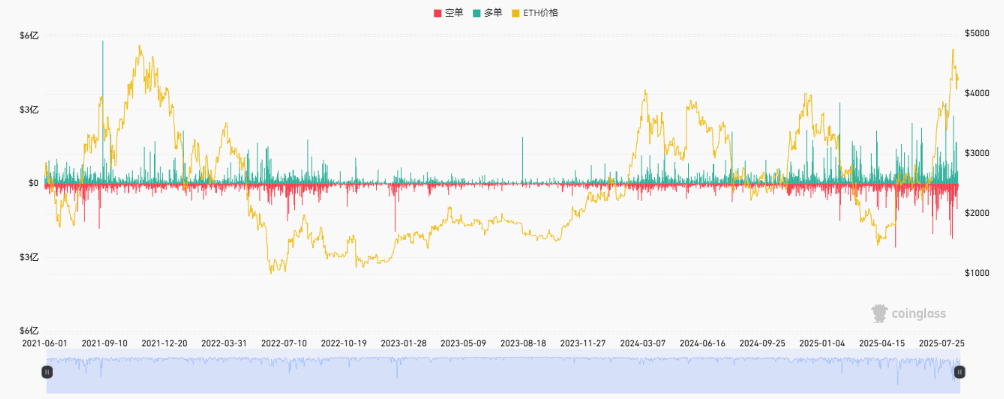This screenshot has width=1004, height=399.
Task: Click the 2023-08-18 date label
Action: click(523, 344)
